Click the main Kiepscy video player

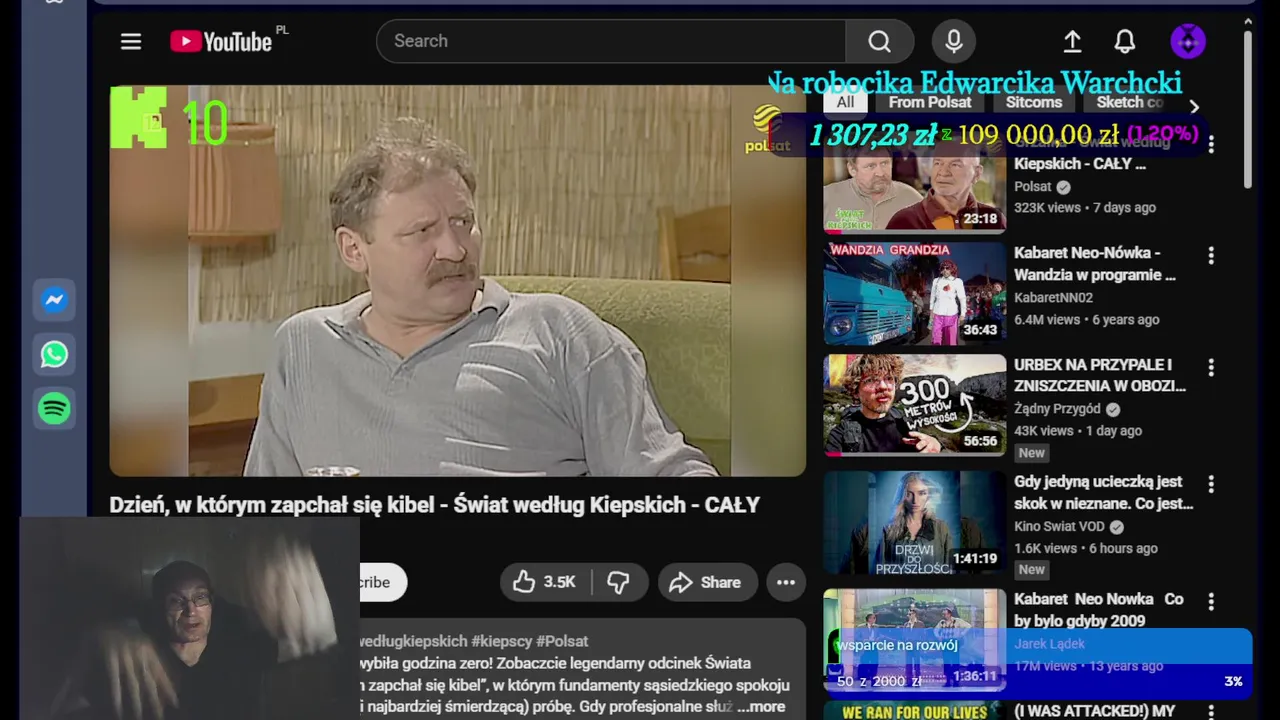(457, 280)
